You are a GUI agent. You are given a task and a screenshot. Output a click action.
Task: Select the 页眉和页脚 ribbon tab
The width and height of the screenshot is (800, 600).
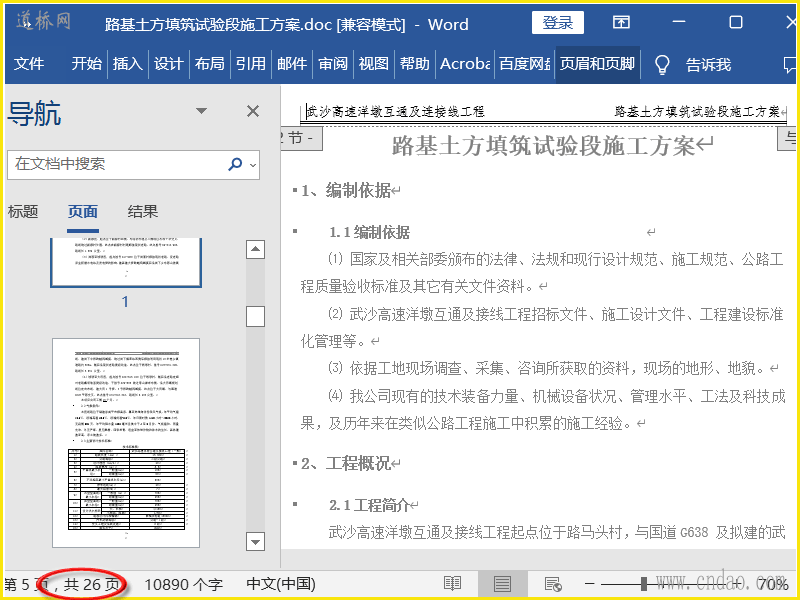[597, 64]
